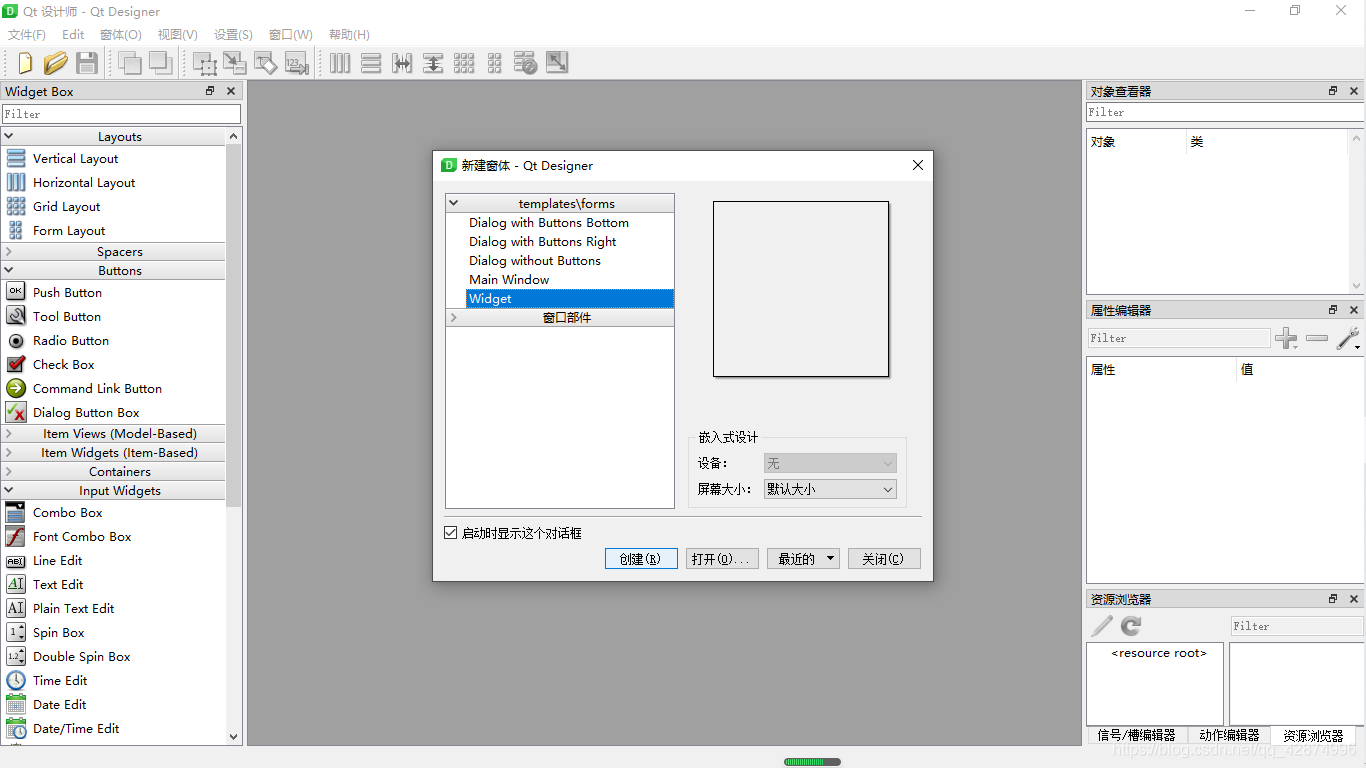Image resolution: width=1366 pixels, height=768 pixels.
Task: Click the Edit Signals/Slots mode icon
Action: [235, 63]
